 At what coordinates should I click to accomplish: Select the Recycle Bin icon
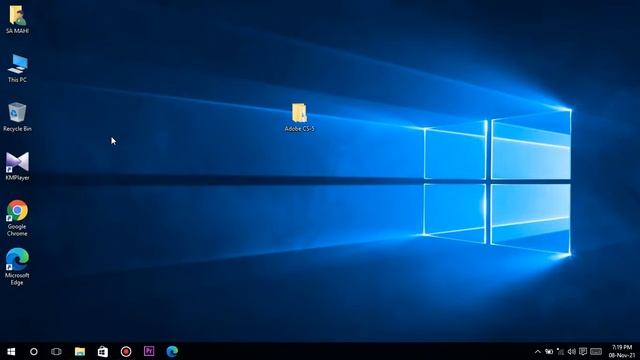pos(17,112)
